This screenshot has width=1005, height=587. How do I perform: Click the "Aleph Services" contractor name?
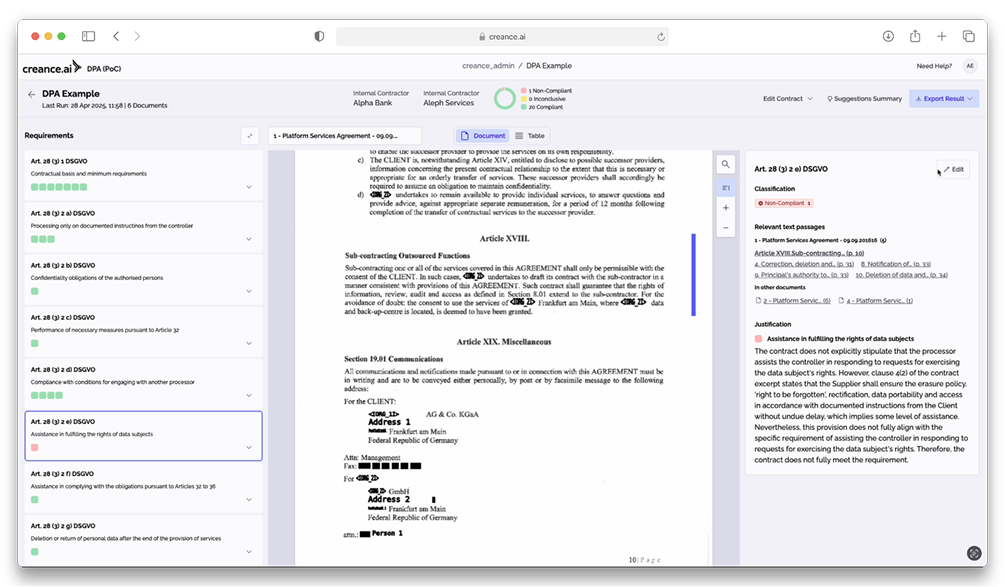(449, 103)
